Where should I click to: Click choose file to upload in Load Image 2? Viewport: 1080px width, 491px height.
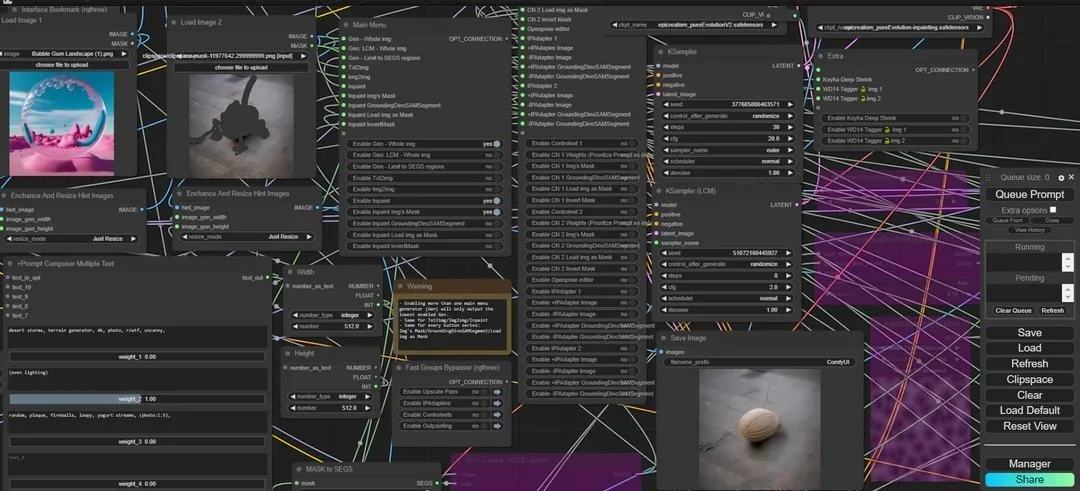pyautogui.click(x=241, y=67)
